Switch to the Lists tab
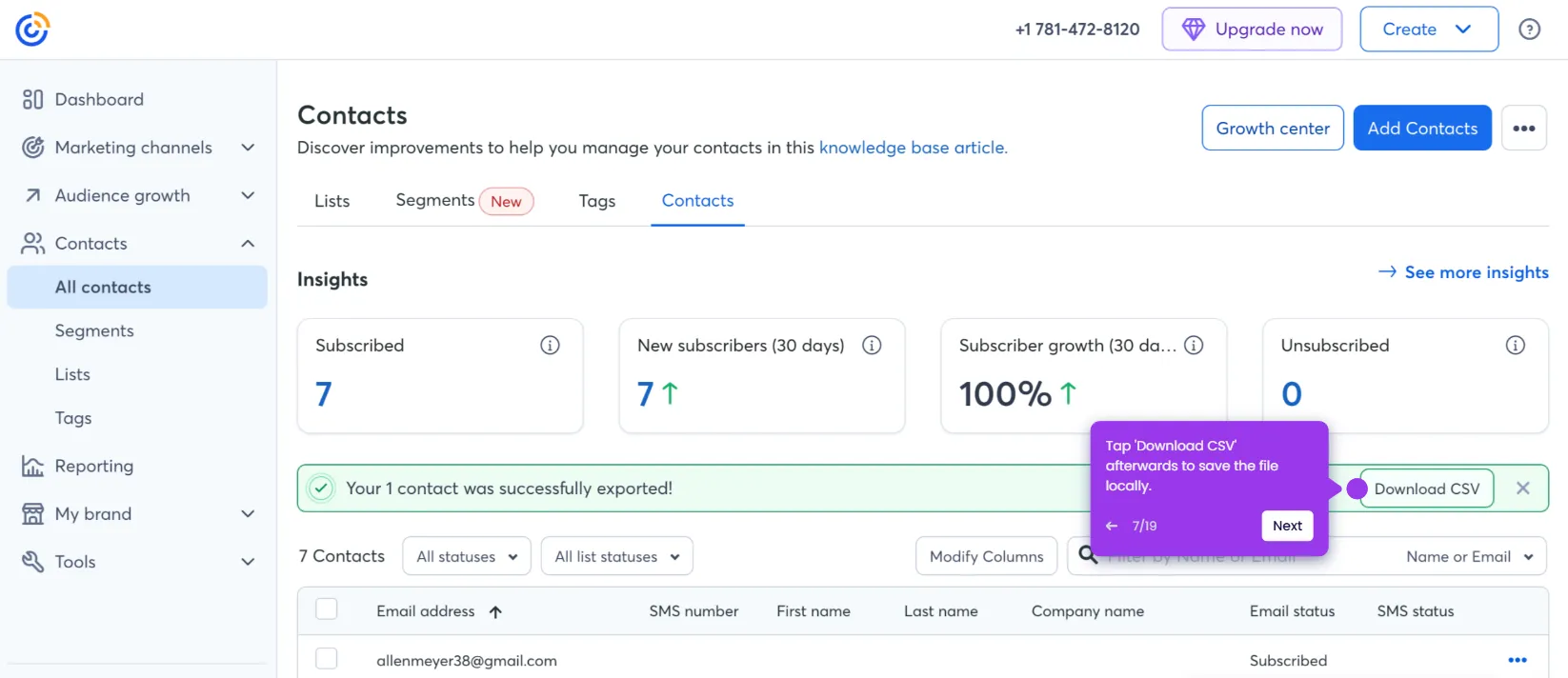 [x=332, y=201]
